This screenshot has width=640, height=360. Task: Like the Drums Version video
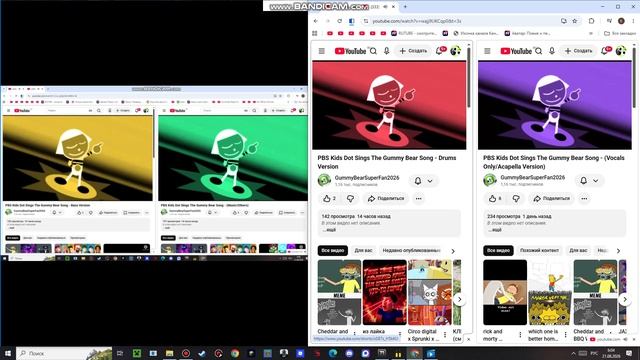coord(329,198)
